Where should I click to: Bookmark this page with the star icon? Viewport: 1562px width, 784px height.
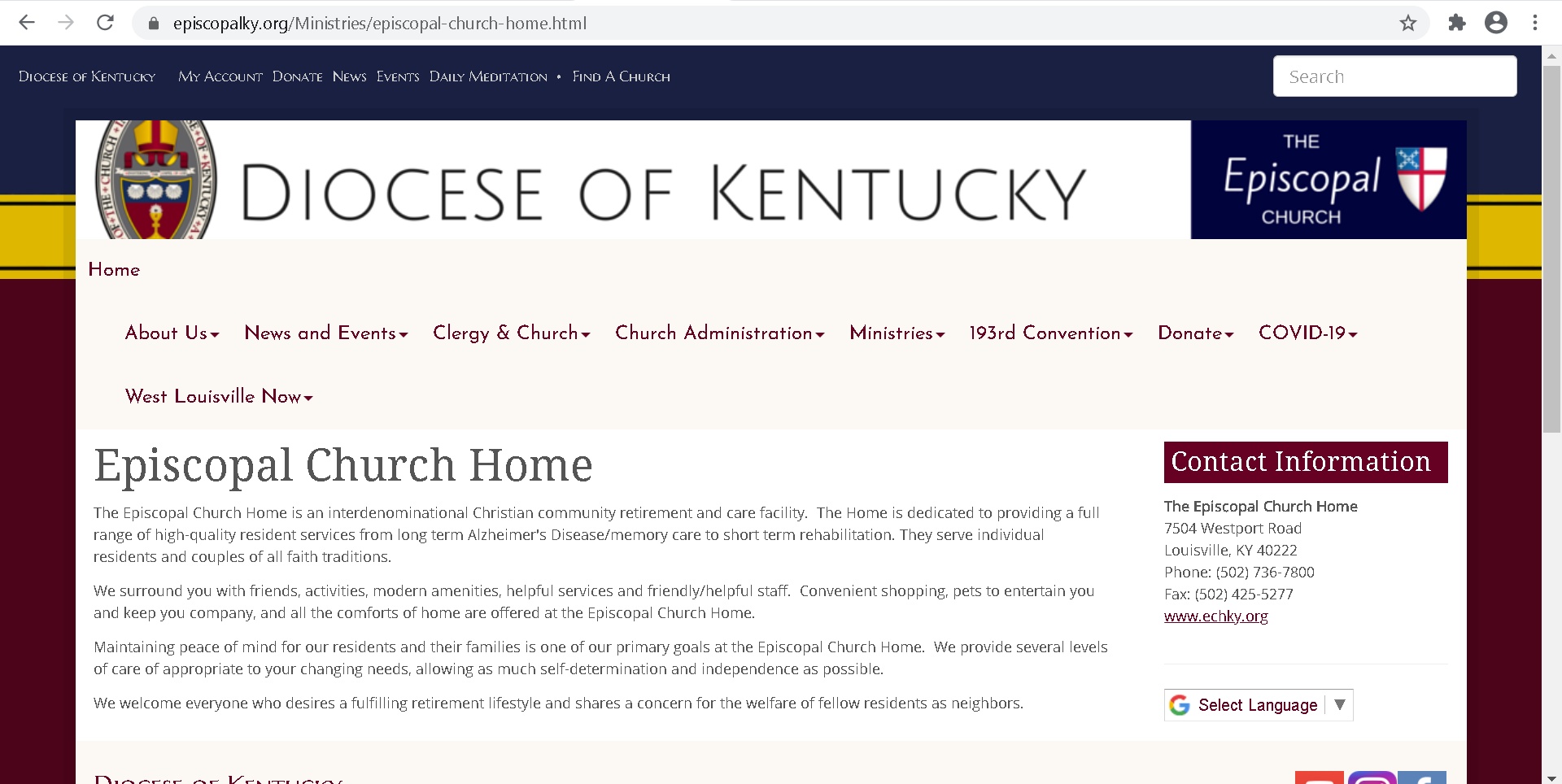(1408, 22)
